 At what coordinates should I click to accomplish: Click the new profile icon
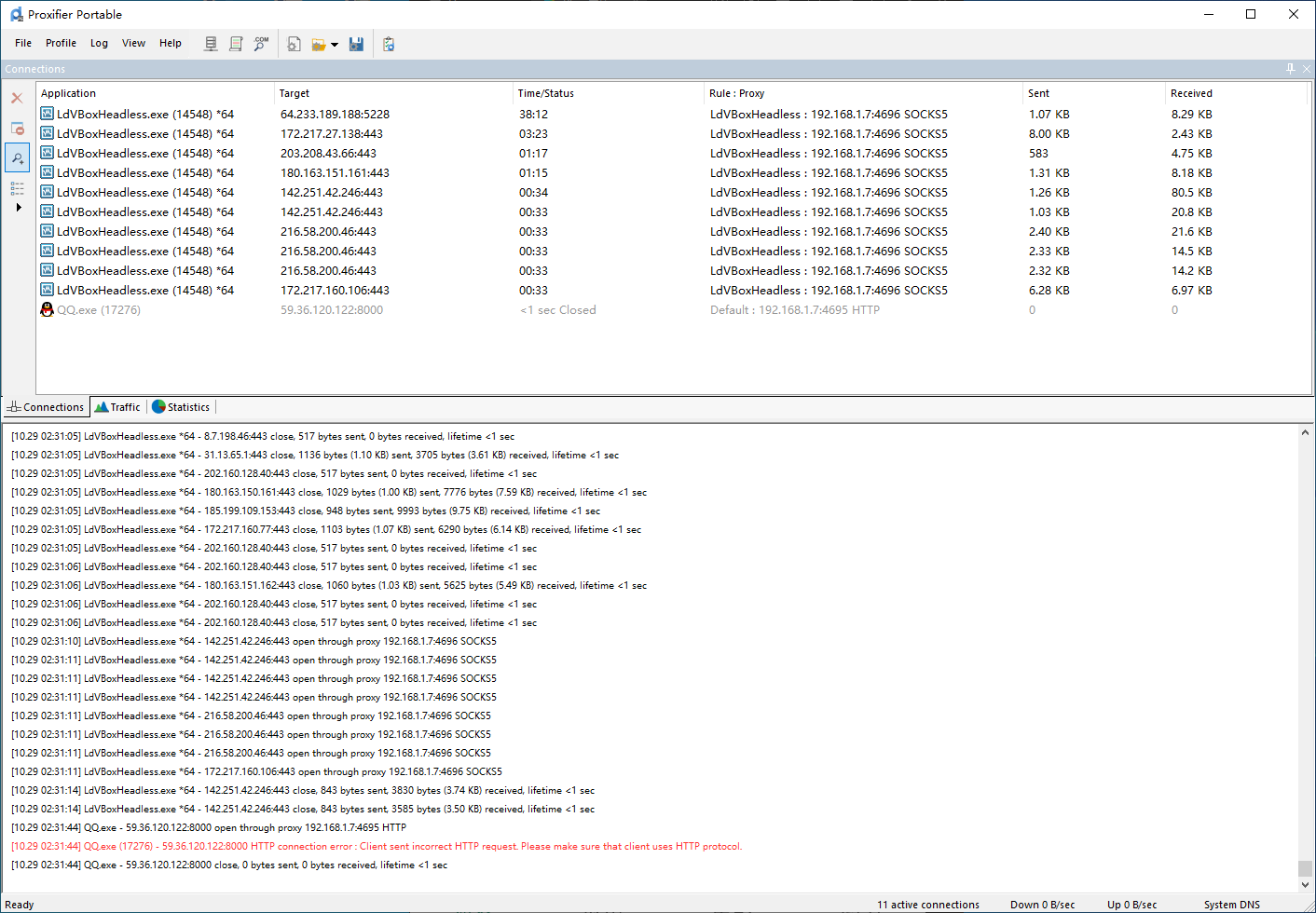(x=294, y=44)
